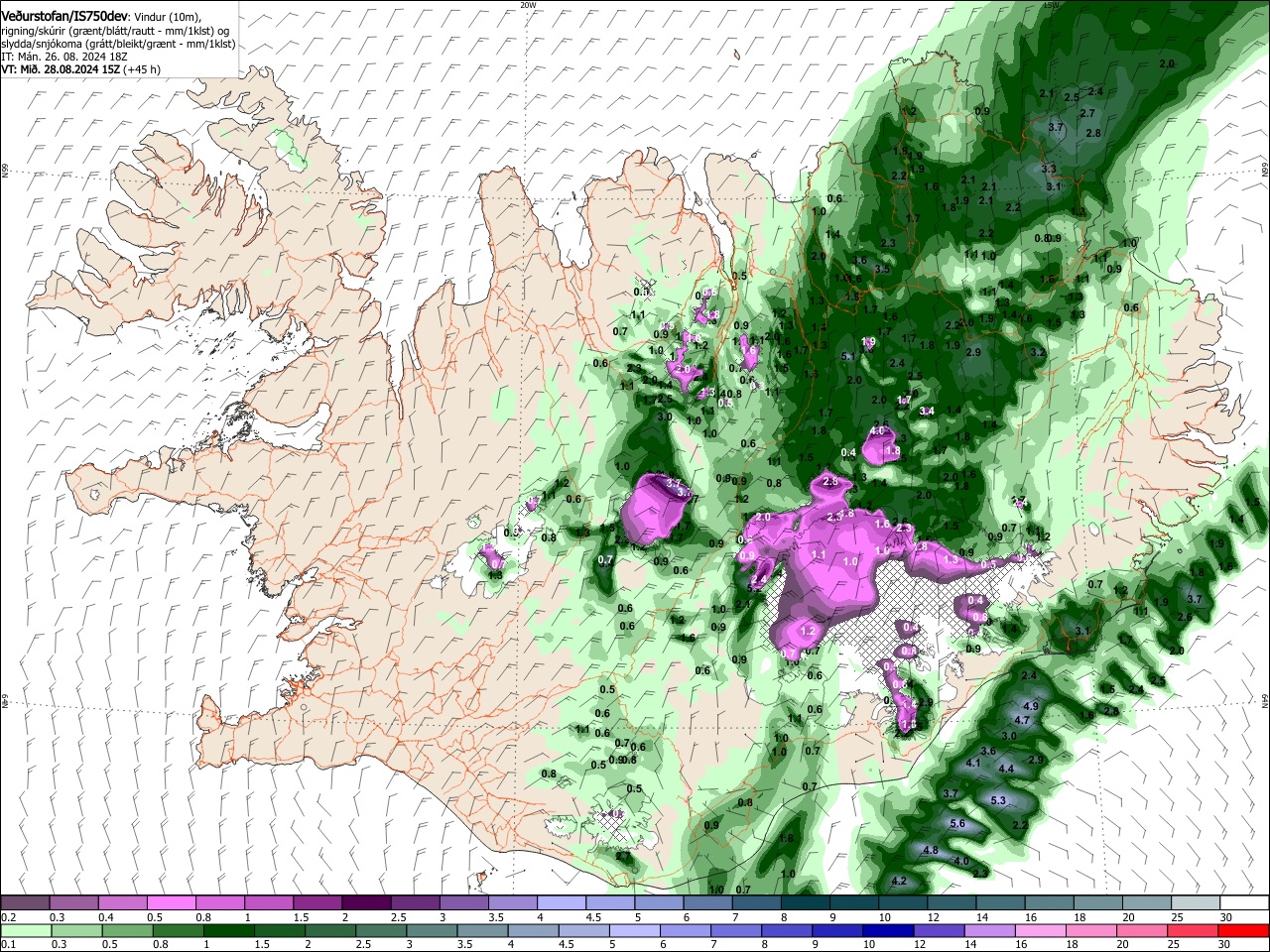Click the '4.4' precipitation value on the map
This screenshot has height=952, width=1270.
pyautogui.click(x=1006, y=769)
